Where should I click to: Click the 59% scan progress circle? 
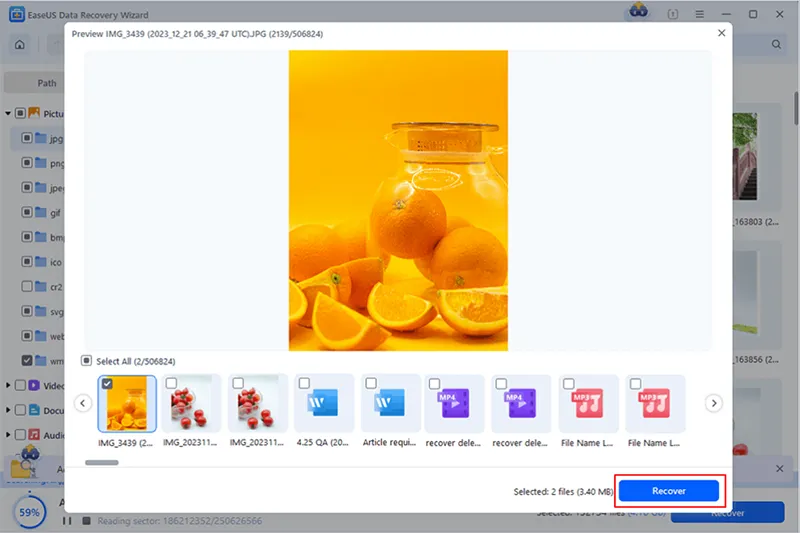pyautogui.click(x=29, y=512)
